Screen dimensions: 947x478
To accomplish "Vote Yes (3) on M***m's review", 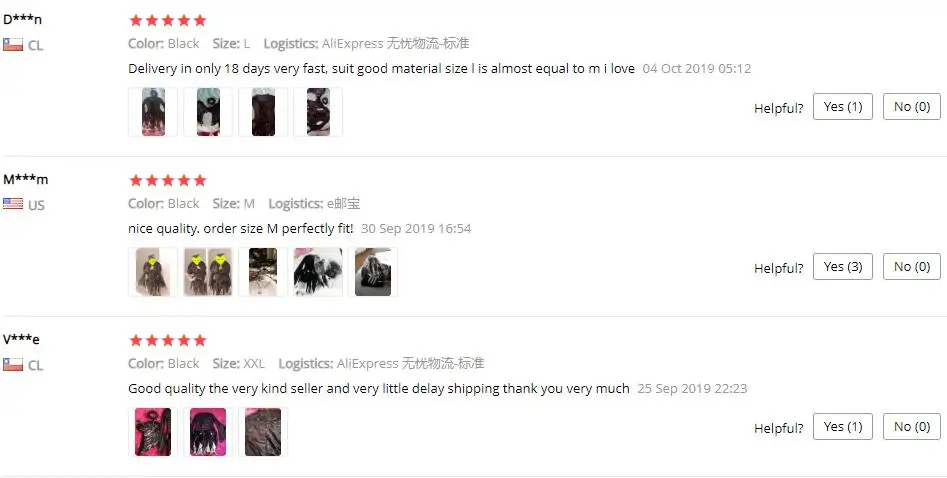I will (x=843, y=266).
